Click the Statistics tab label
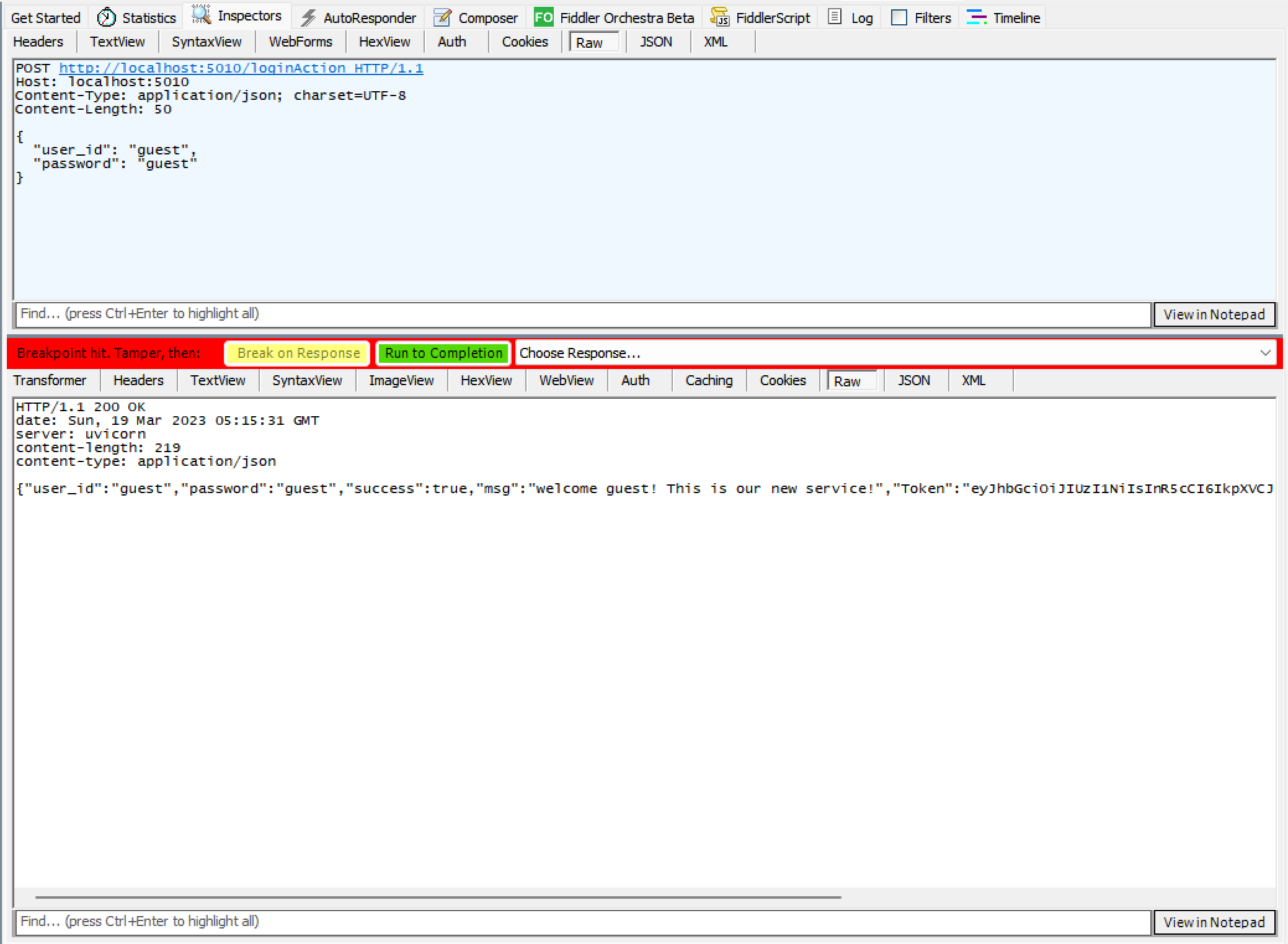This screenshot has height=944, width=1288. [x=149, y=18]
